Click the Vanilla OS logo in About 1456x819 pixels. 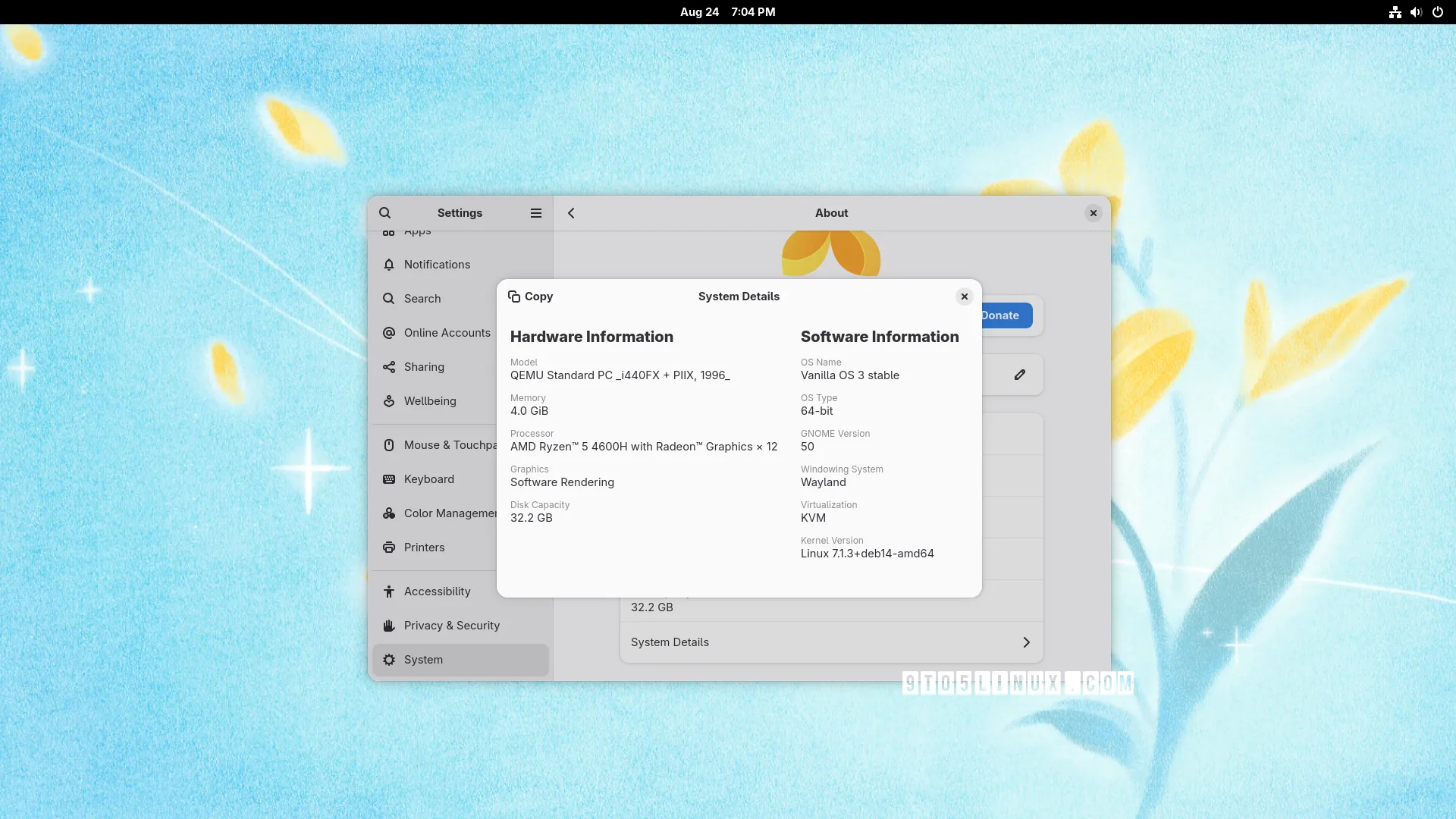pos(831,254)
